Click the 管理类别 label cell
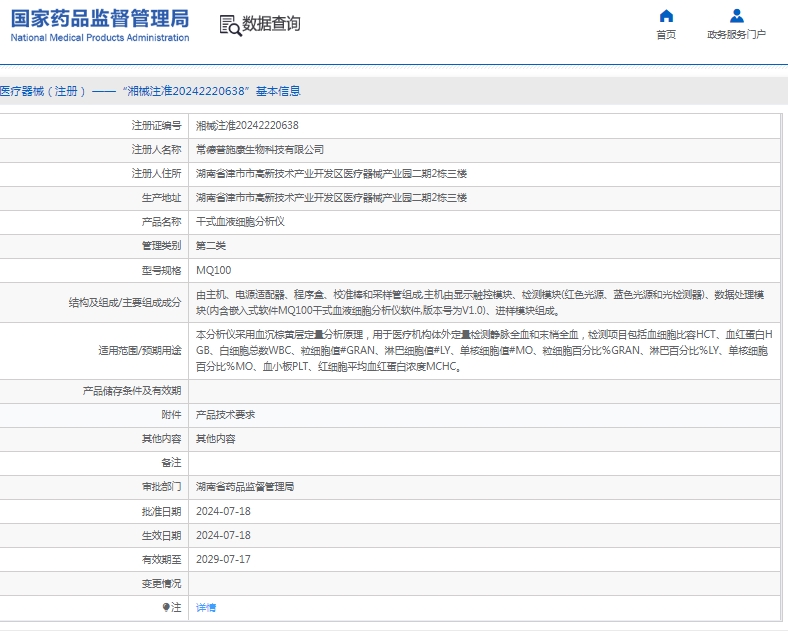788x631 pixels. pos(94,246)
